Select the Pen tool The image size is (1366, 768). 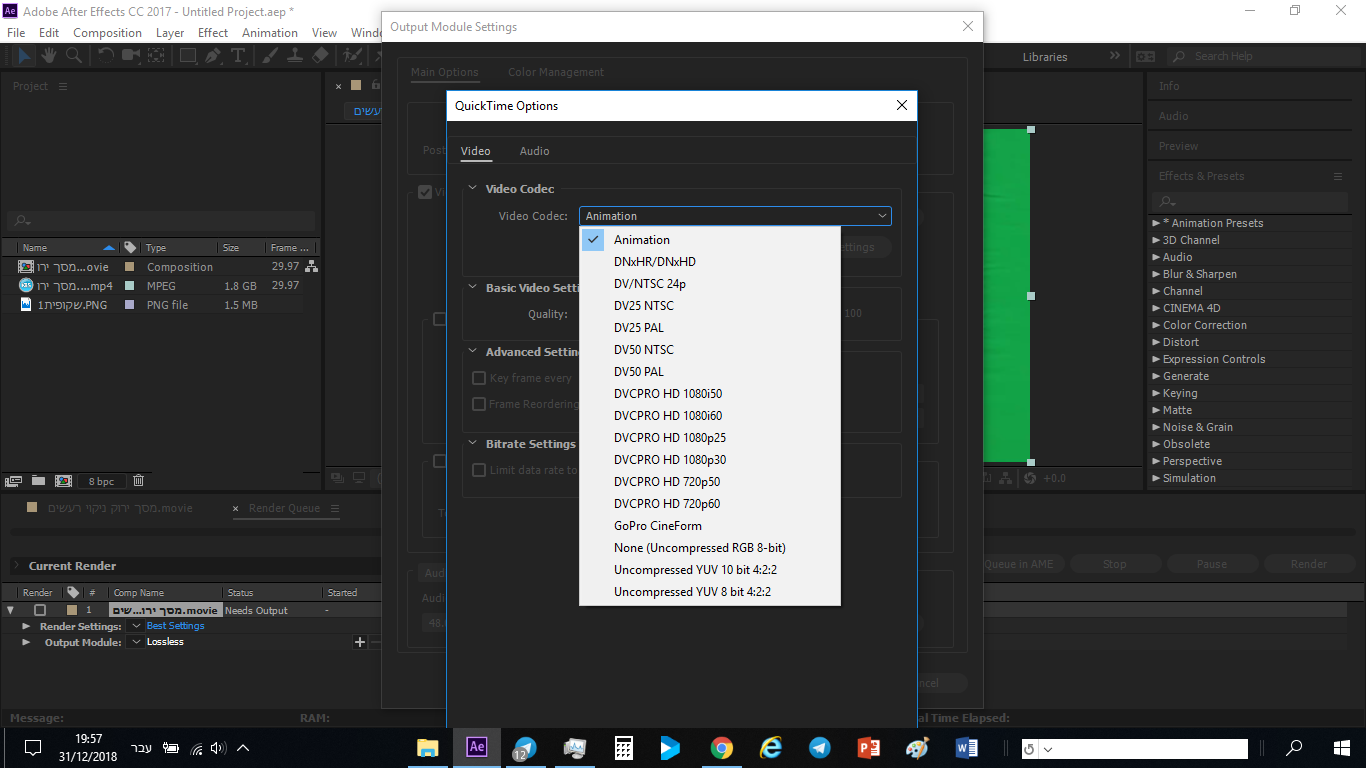tap(213, 56)
